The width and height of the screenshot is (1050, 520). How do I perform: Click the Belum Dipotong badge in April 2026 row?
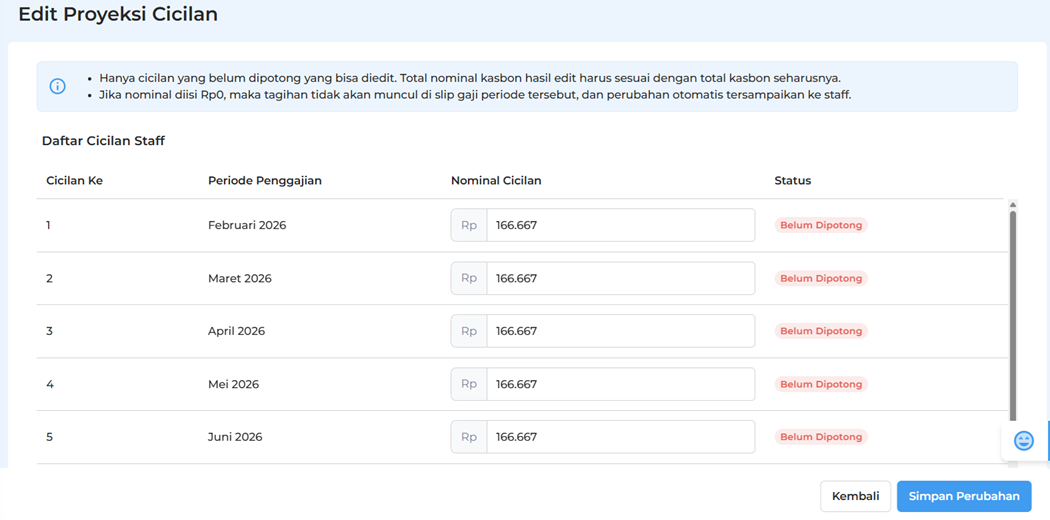click(x=820, y=331)
